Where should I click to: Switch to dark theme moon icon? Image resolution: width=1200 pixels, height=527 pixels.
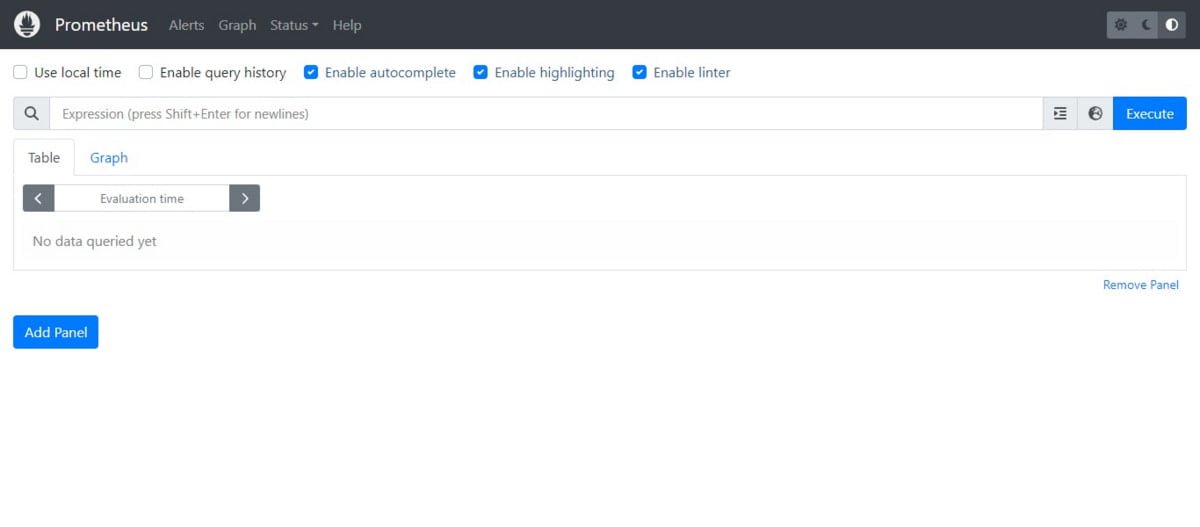point(1146,25)
